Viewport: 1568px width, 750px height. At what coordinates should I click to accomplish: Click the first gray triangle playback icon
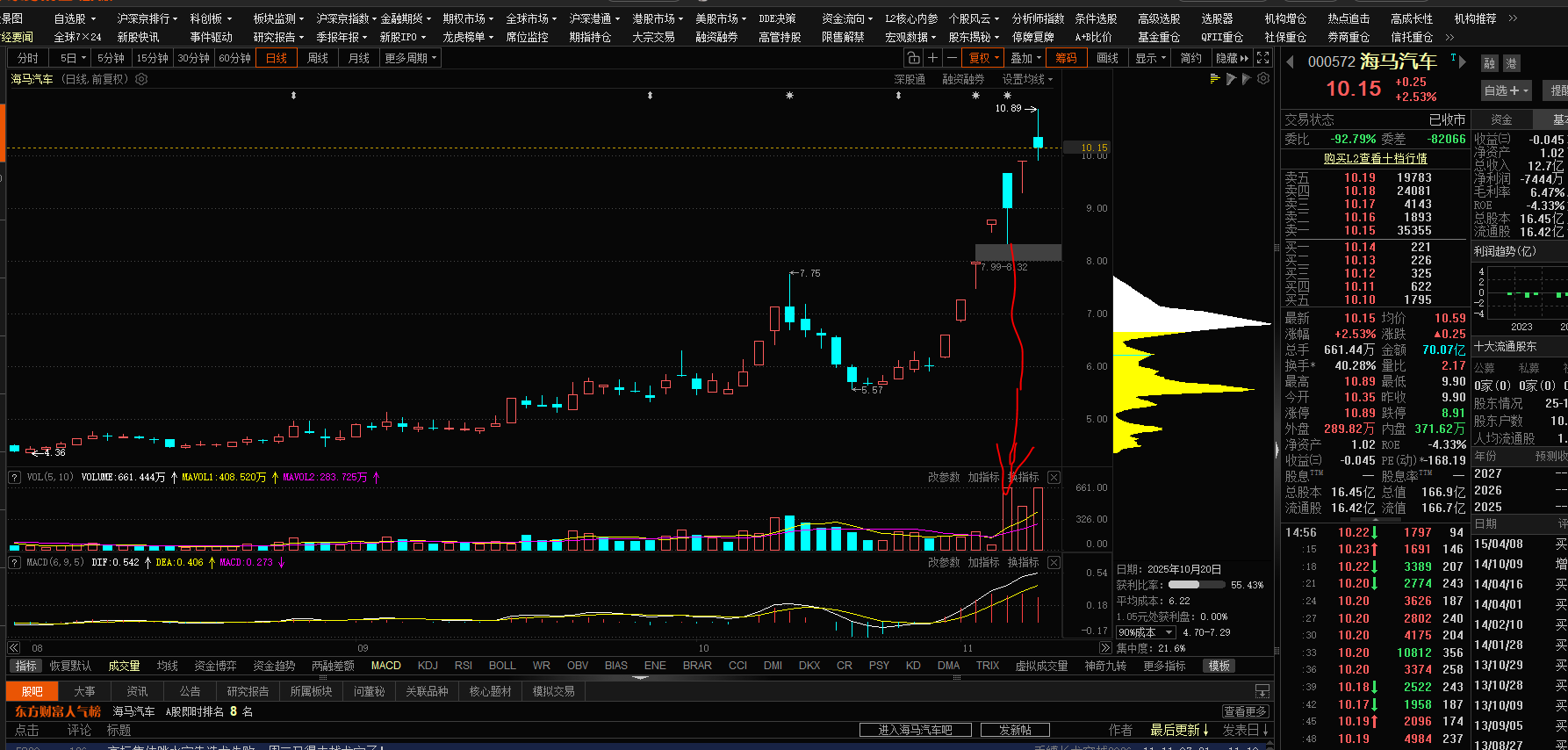coord(1231,79)
